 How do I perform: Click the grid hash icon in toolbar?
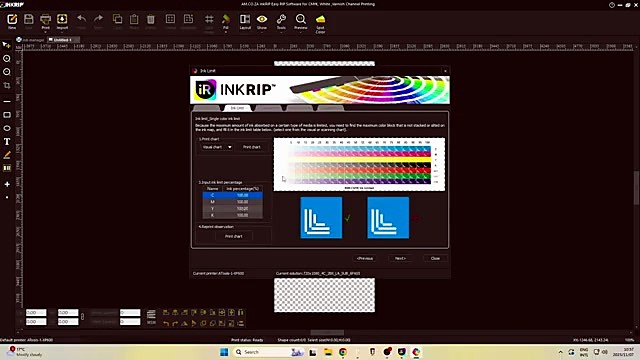209,19
